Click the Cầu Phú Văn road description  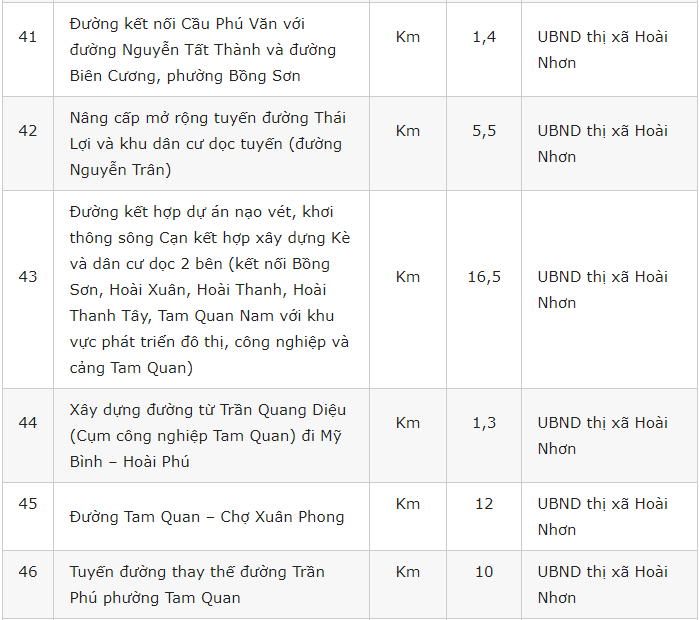click(203, 50)
